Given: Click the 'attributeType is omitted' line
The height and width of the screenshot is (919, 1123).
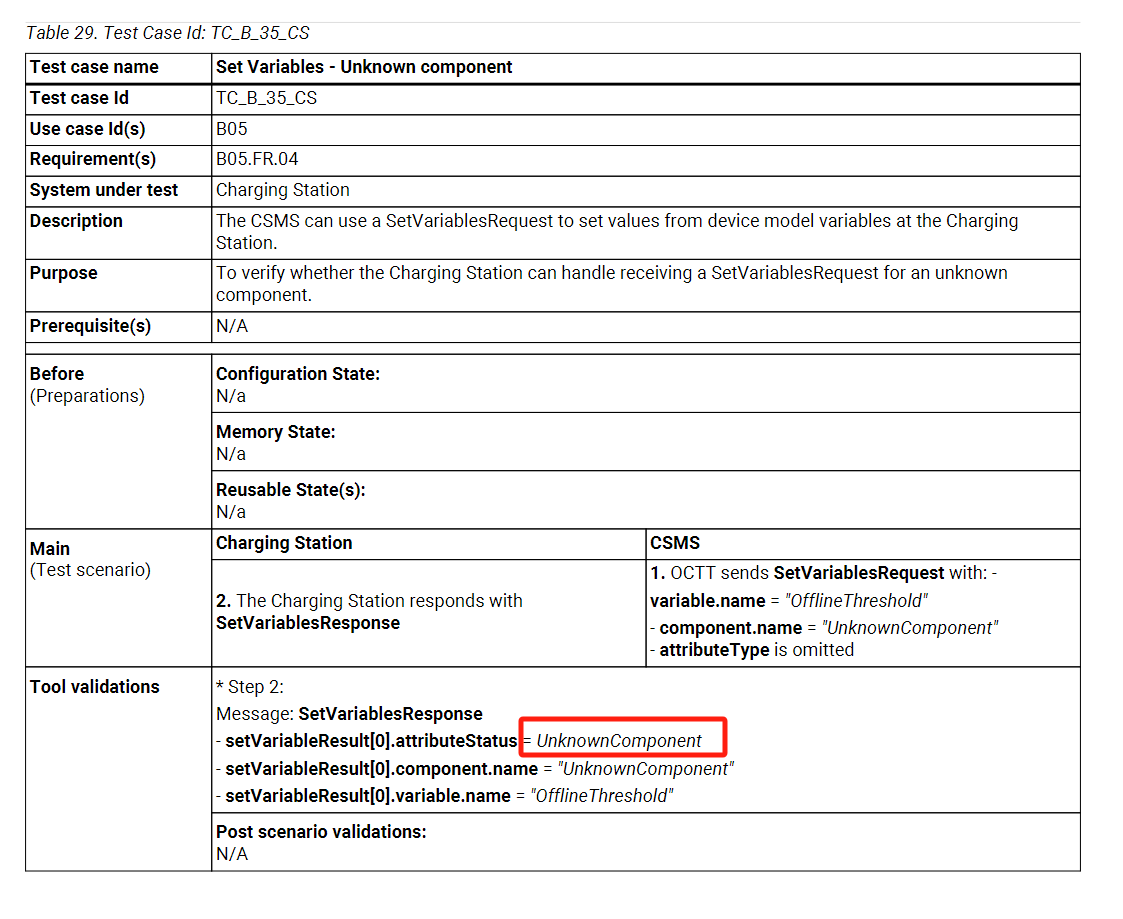Looking at the screenshot, I should click(752, 650).
